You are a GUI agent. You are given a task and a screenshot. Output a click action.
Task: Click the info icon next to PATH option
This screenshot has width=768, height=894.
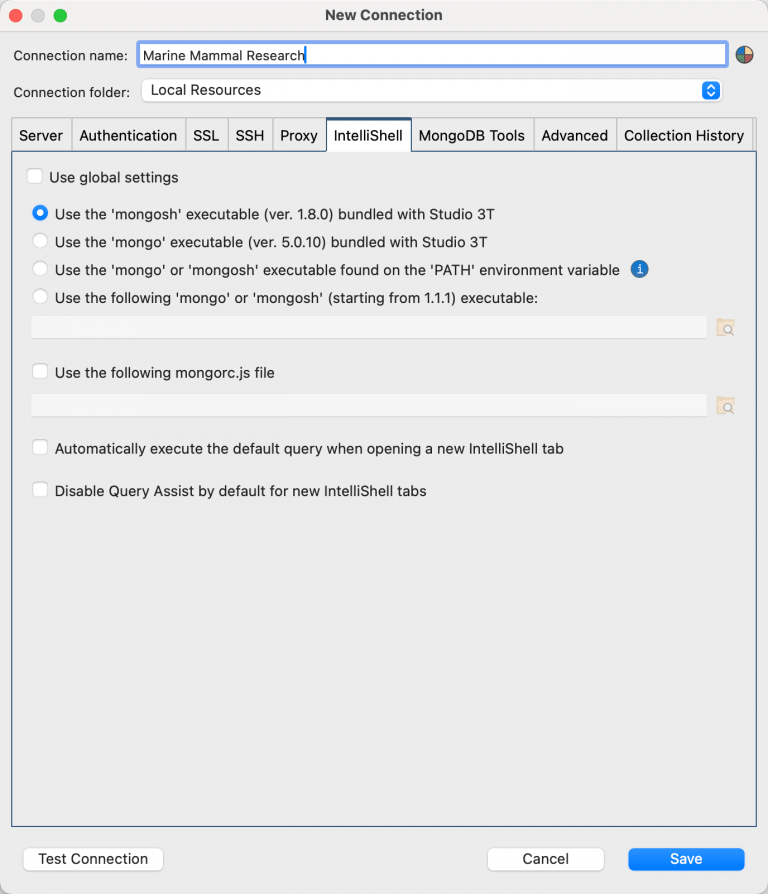639,269
